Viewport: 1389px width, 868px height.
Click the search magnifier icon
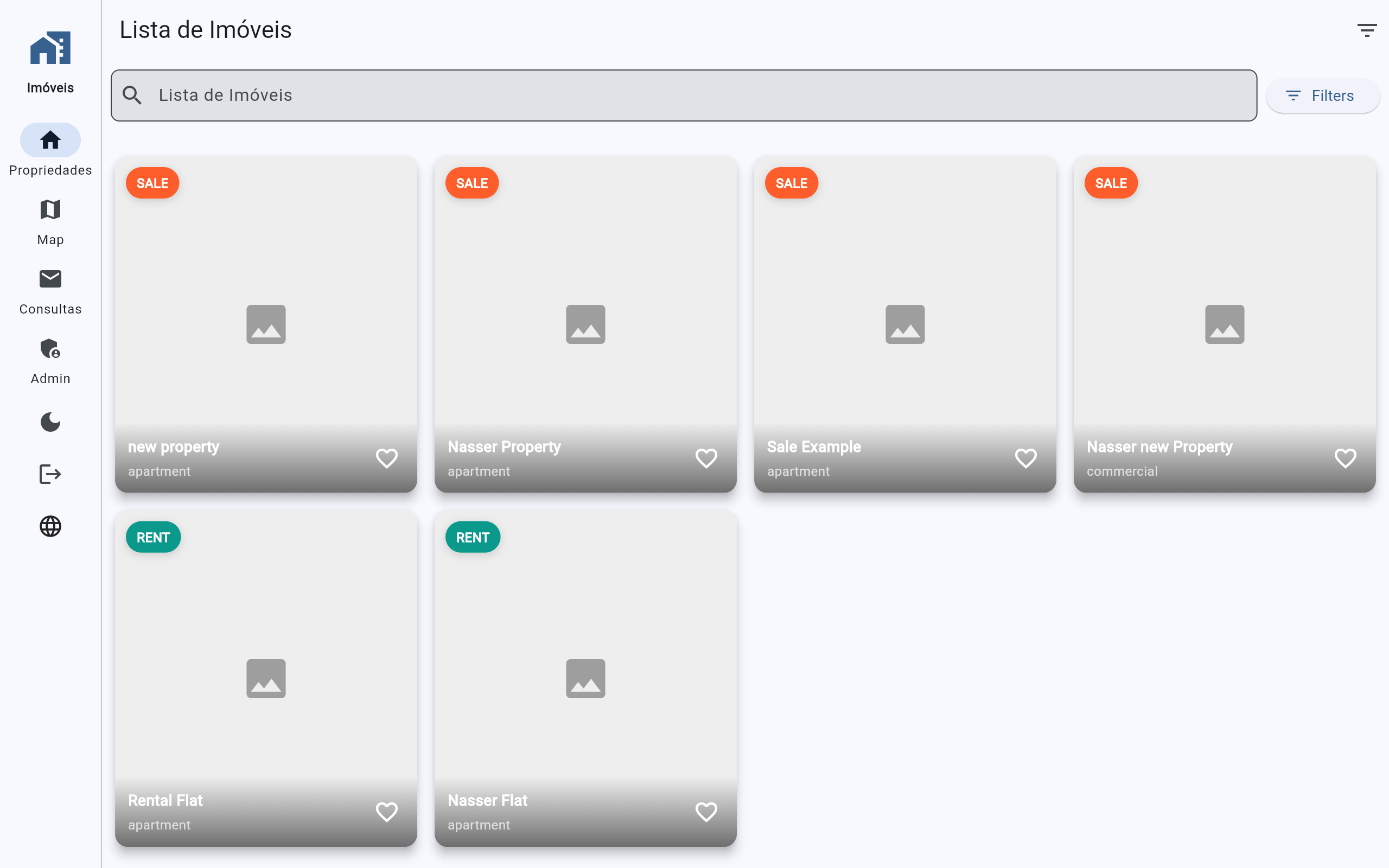click(x=132, y=95)
